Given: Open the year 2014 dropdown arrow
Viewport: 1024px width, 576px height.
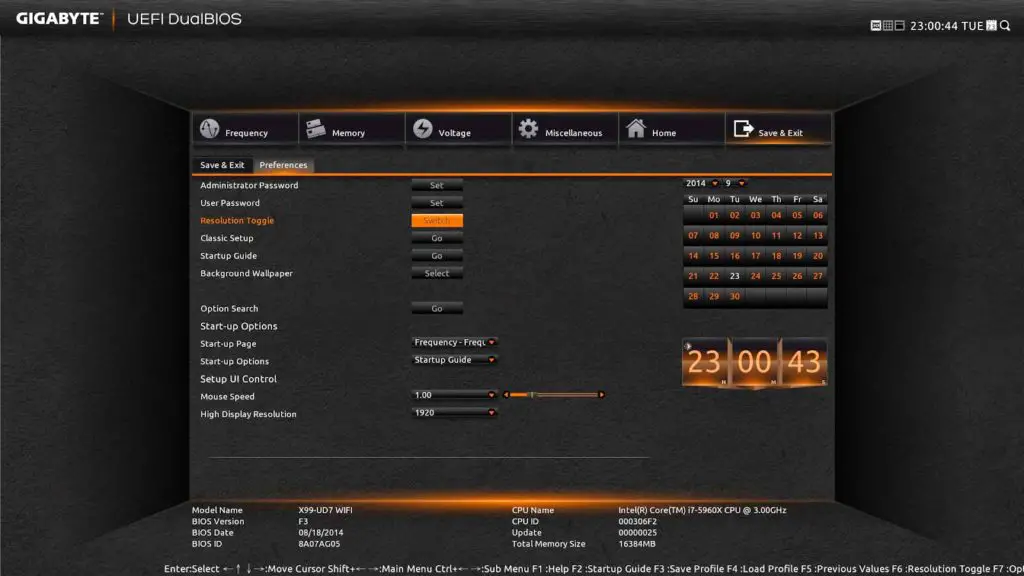Looking at the screenshot, I should click(x=715, y=184).
